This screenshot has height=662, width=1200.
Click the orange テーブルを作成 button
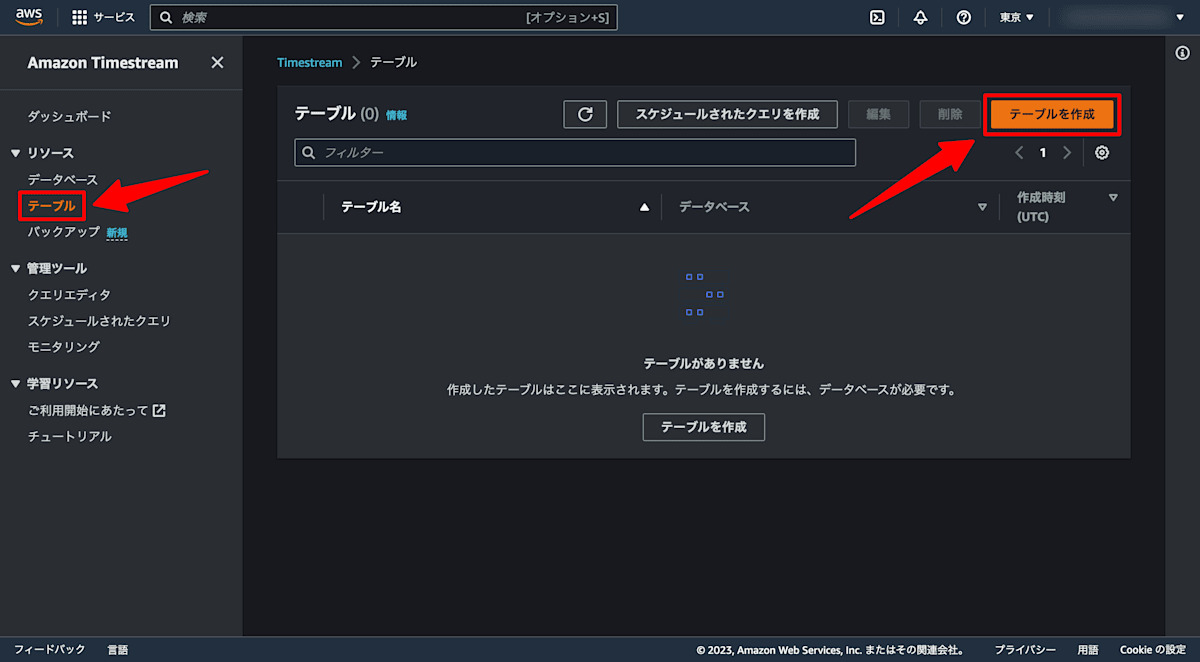(1052, 114)
